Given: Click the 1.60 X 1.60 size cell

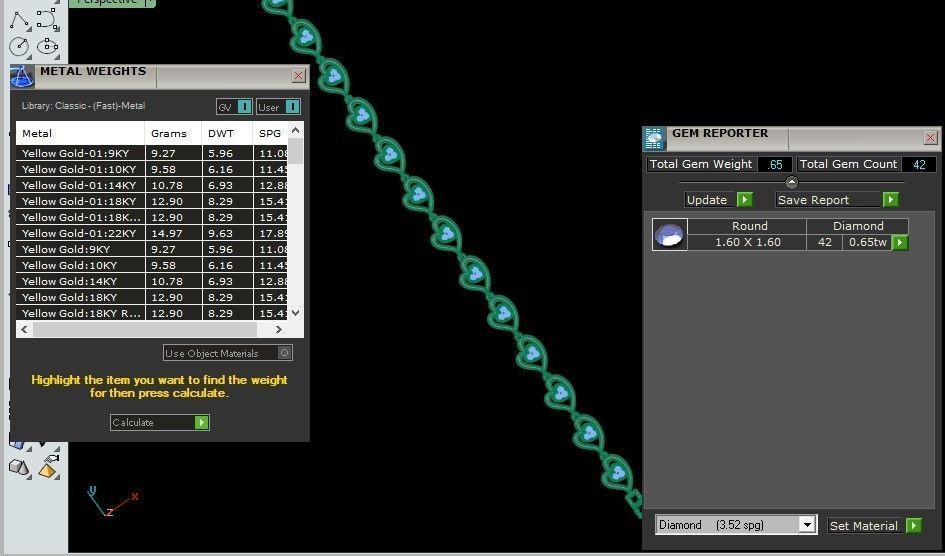Looking at the screenshot, I should click(747, 242).
